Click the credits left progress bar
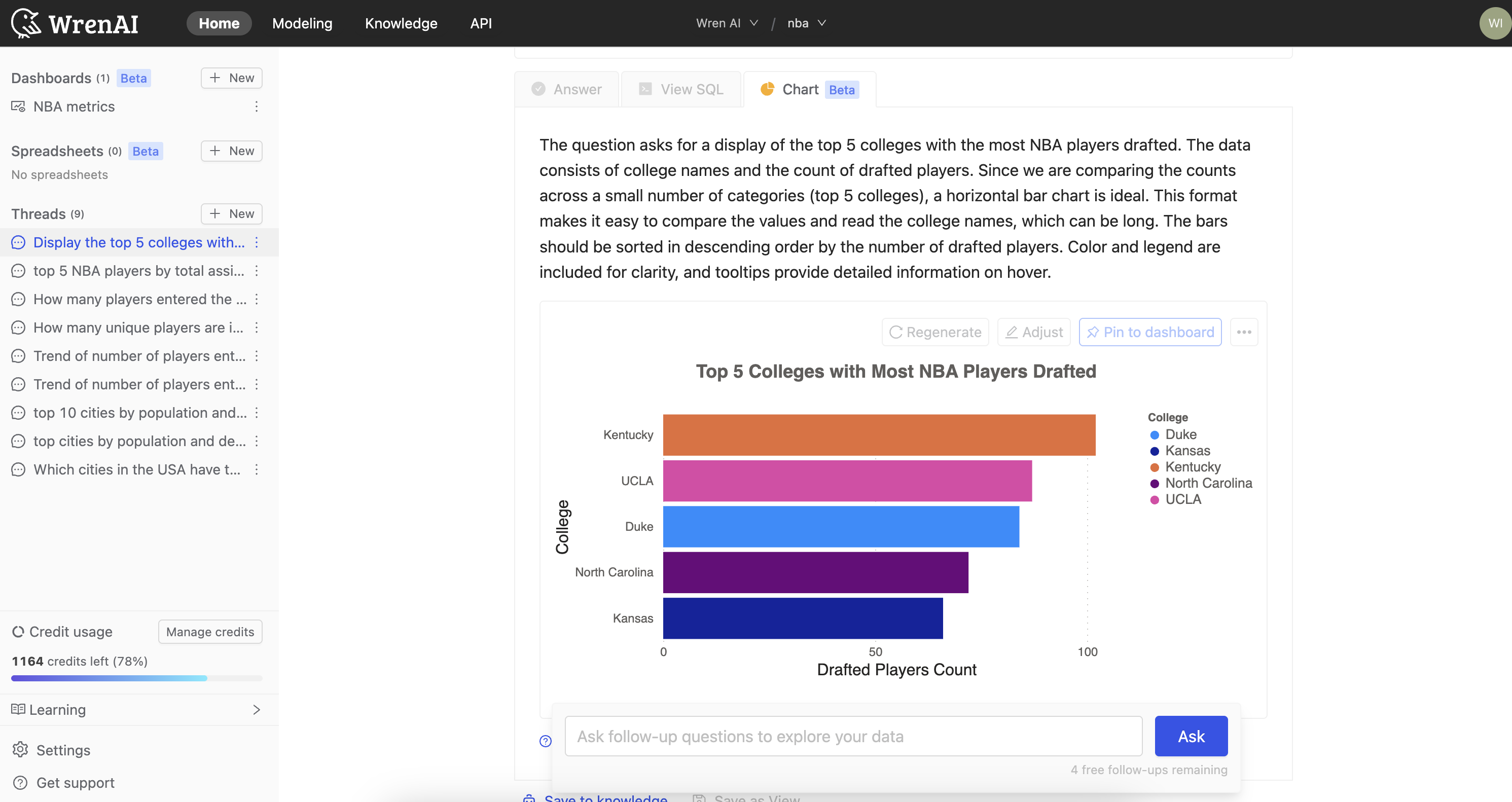1512x802 pixels. pyautogui.click(x=137, y=678)
